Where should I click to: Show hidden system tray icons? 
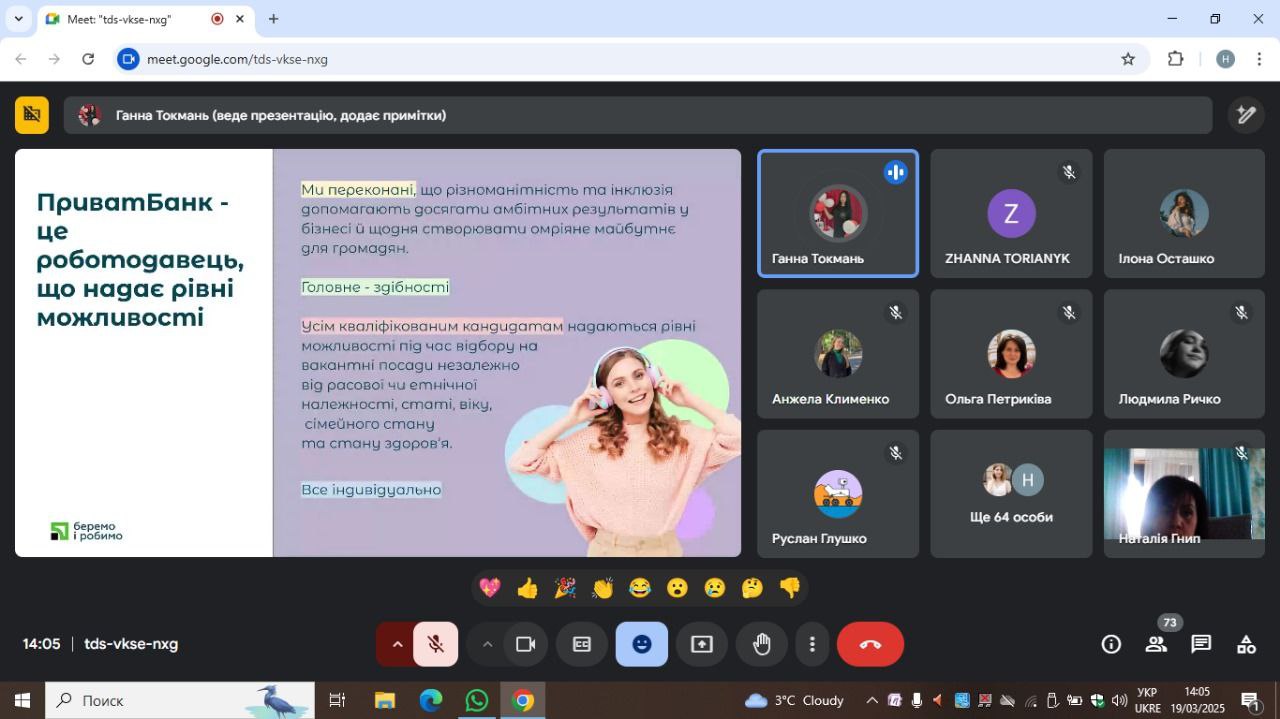[x=871, y=700]
